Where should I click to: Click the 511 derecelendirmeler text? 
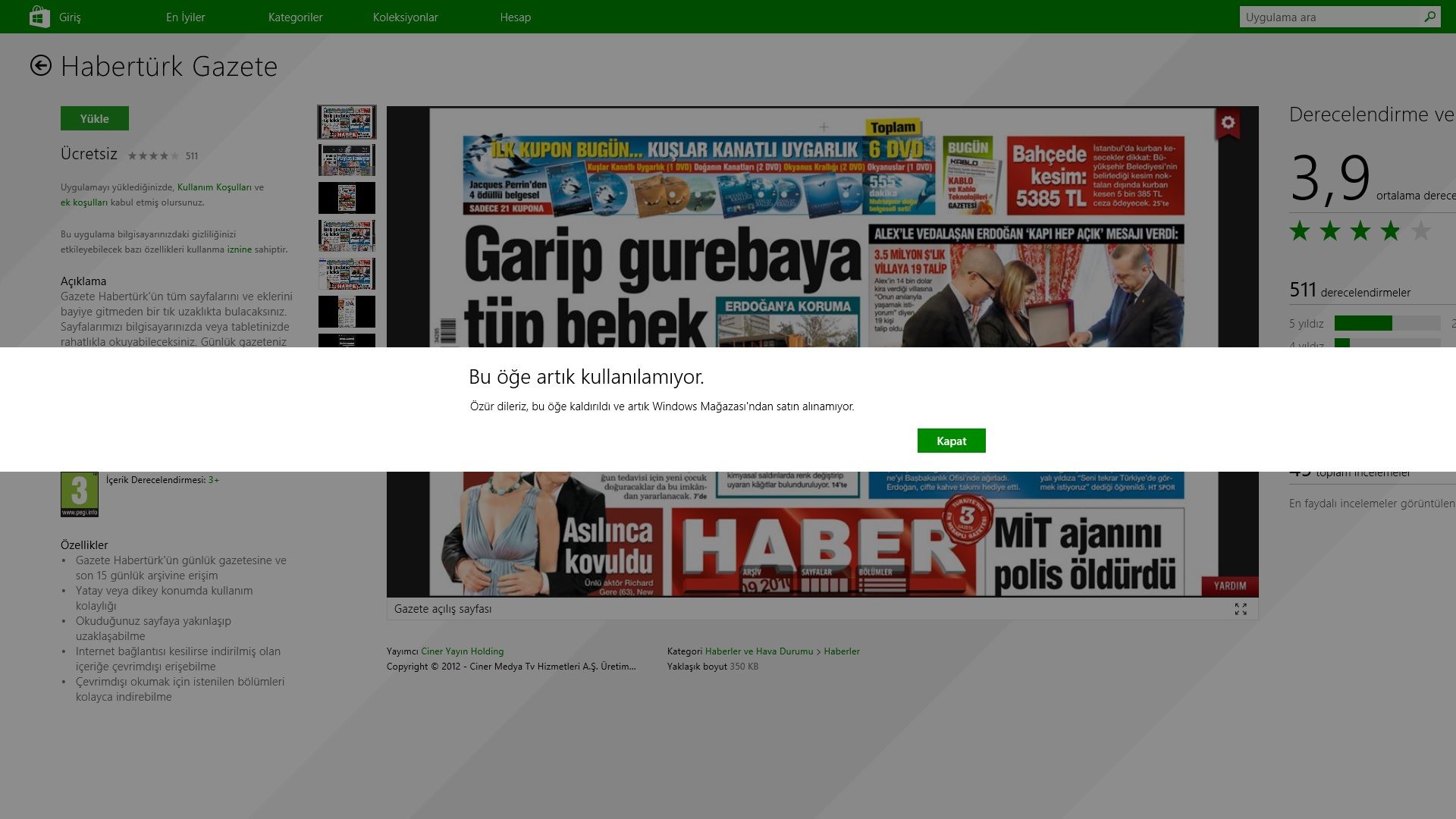tap(1350, 290)
